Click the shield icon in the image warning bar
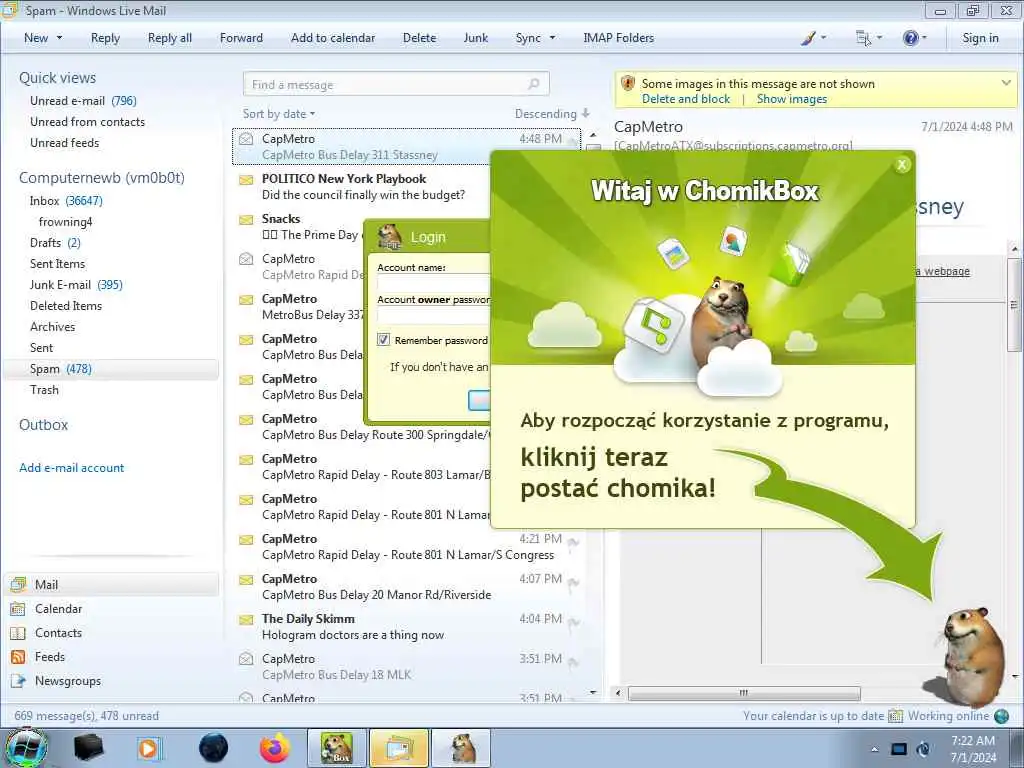The height and width of the screenshot is (768, 1024). pos(628,84)
